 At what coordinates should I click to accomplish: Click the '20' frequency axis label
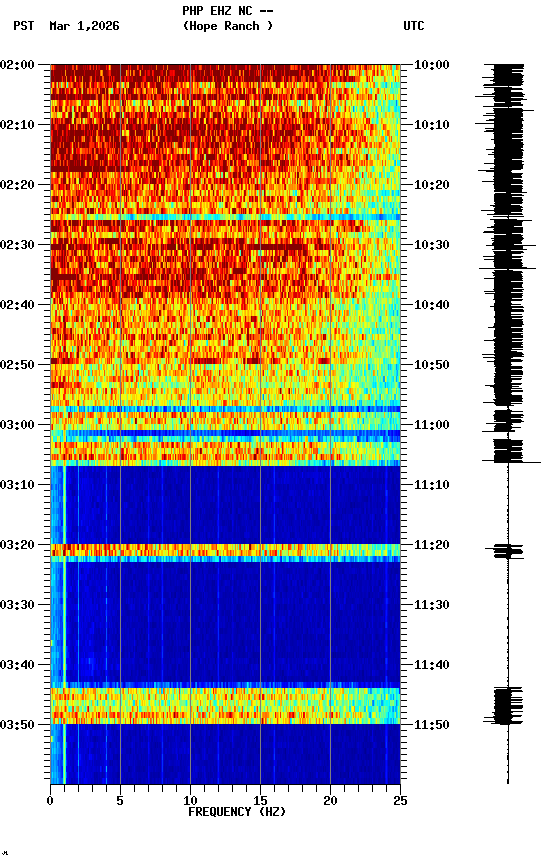tap(330, 801)
